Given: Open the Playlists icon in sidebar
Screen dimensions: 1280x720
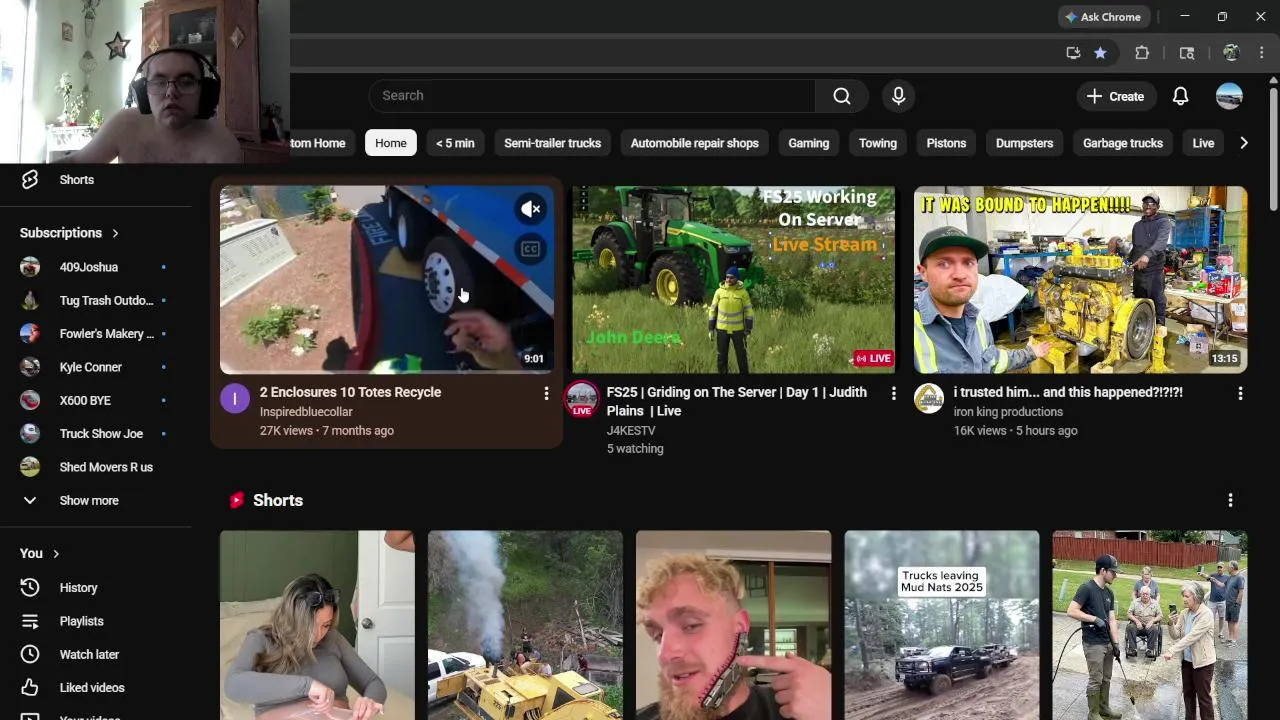Looking at the screenshot, I should (30, 621).
